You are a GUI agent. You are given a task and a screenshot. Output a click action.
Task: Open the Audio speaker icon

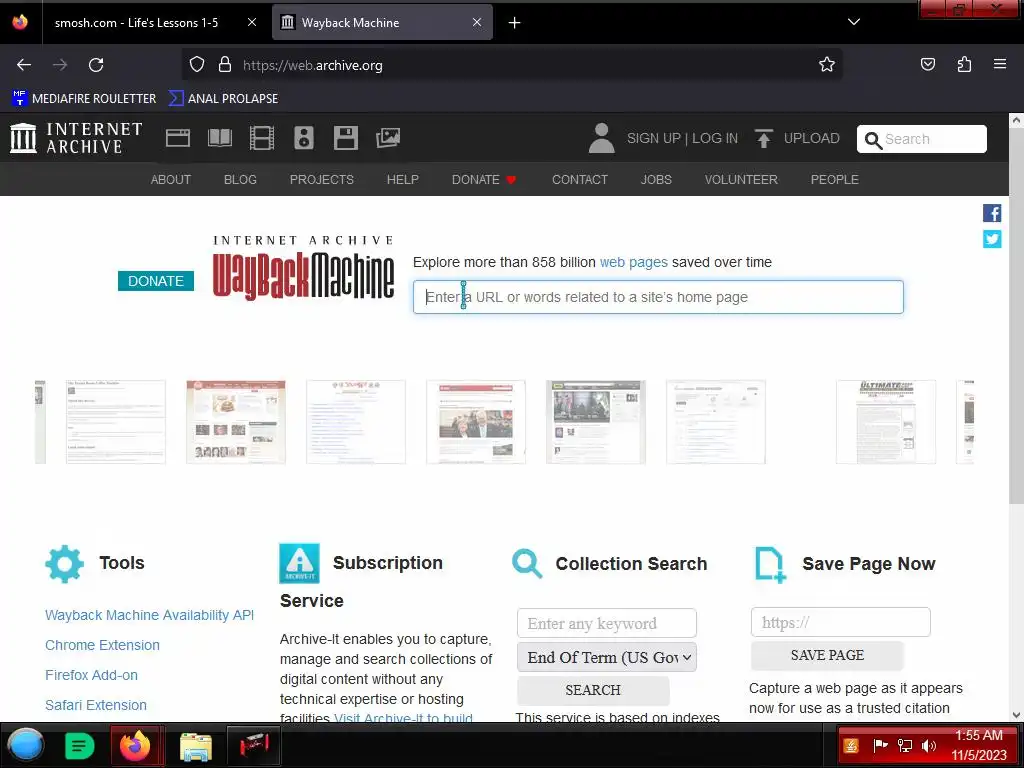(x=304, y=138)
